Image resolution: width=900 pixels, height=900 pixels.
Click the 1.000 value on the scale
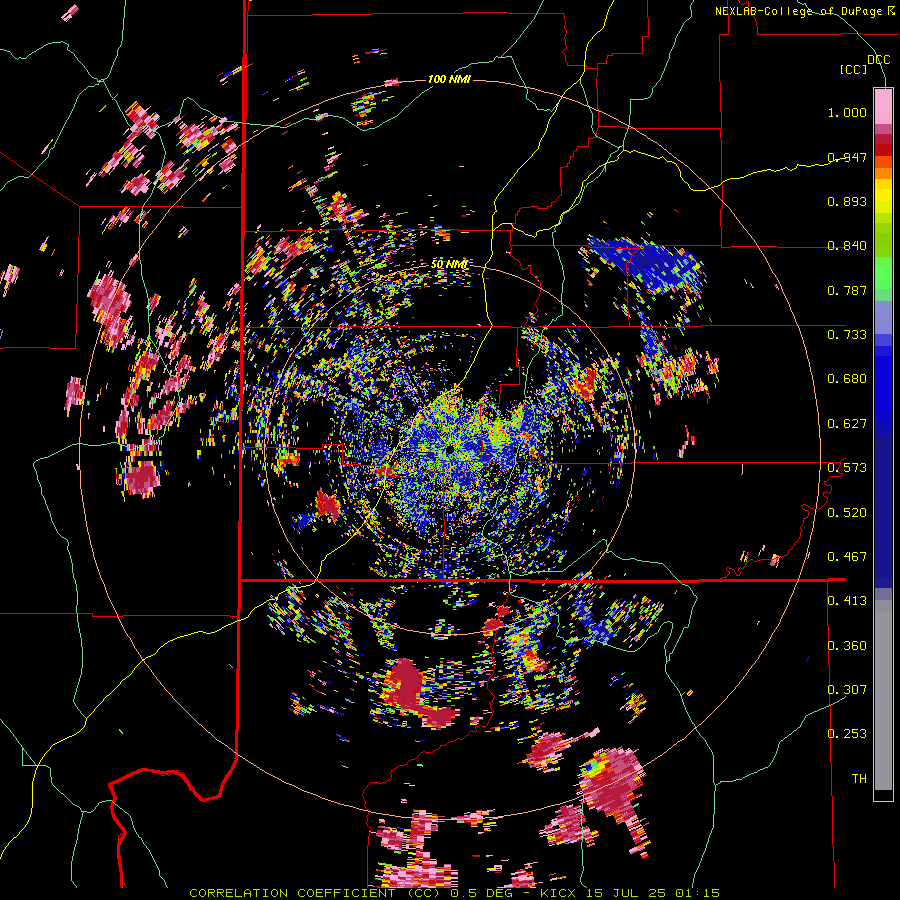click(847, 112)
